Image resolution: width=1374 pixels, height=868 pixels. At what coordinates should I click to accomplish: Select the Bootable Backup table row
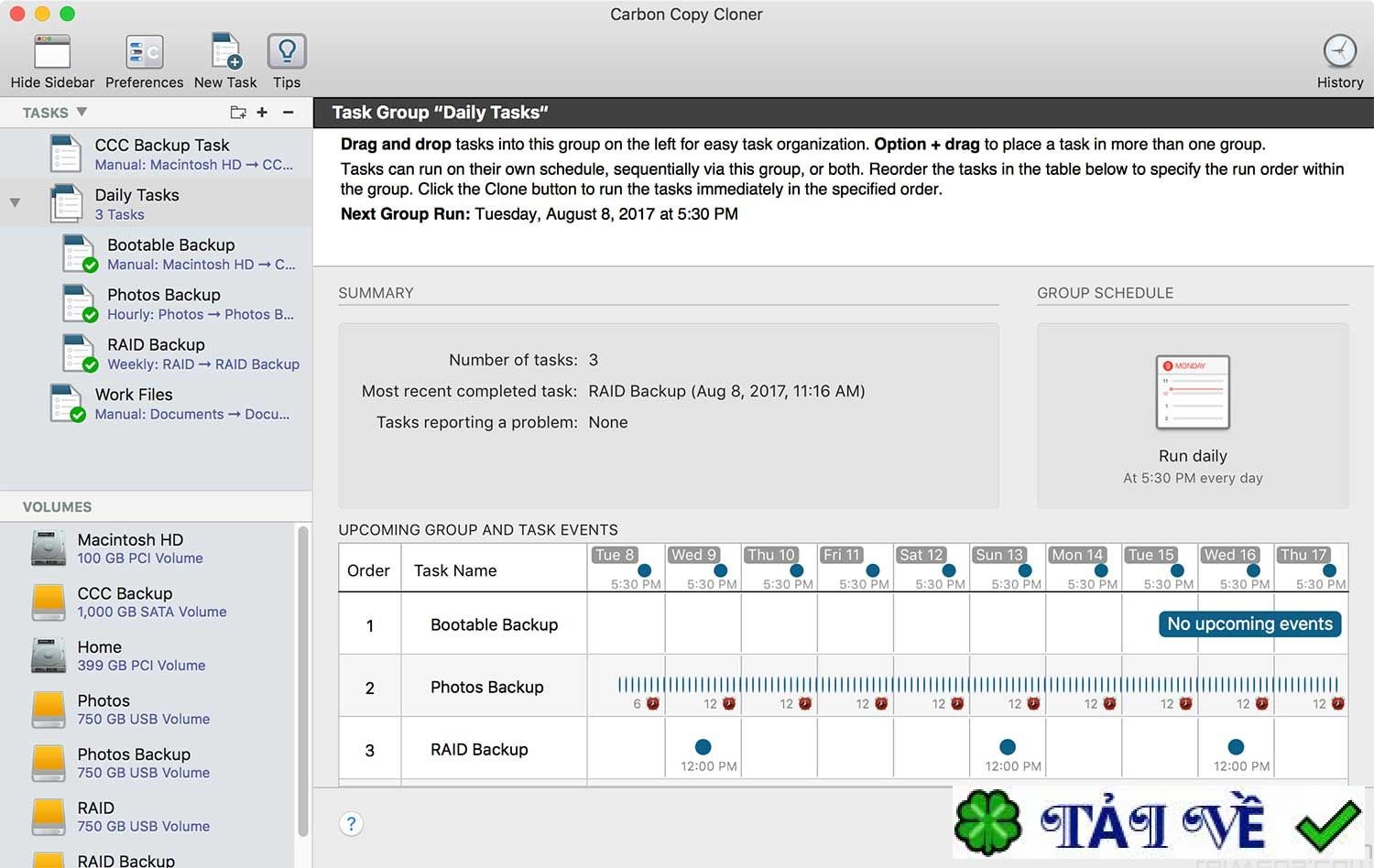click(x=843, y=624)
